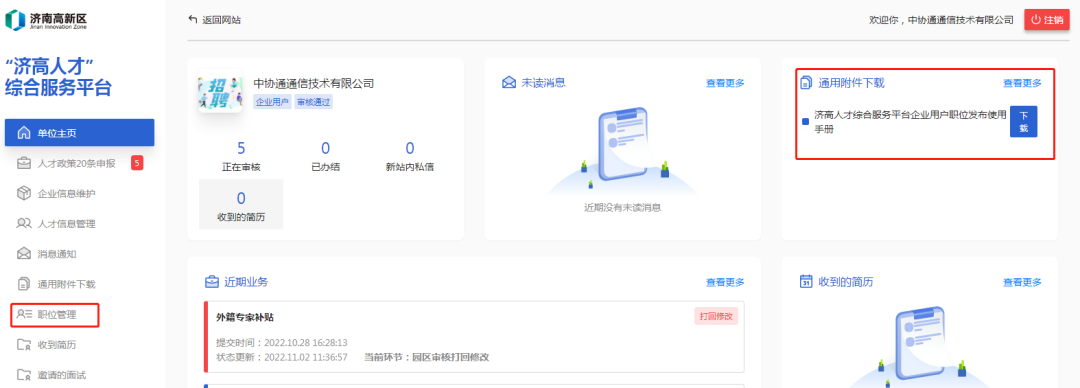Image resolution: width=1080 pixels, height=388 pixels.
Task: Click the home icon beside 单位主页
Action: (x=23, y=132)
